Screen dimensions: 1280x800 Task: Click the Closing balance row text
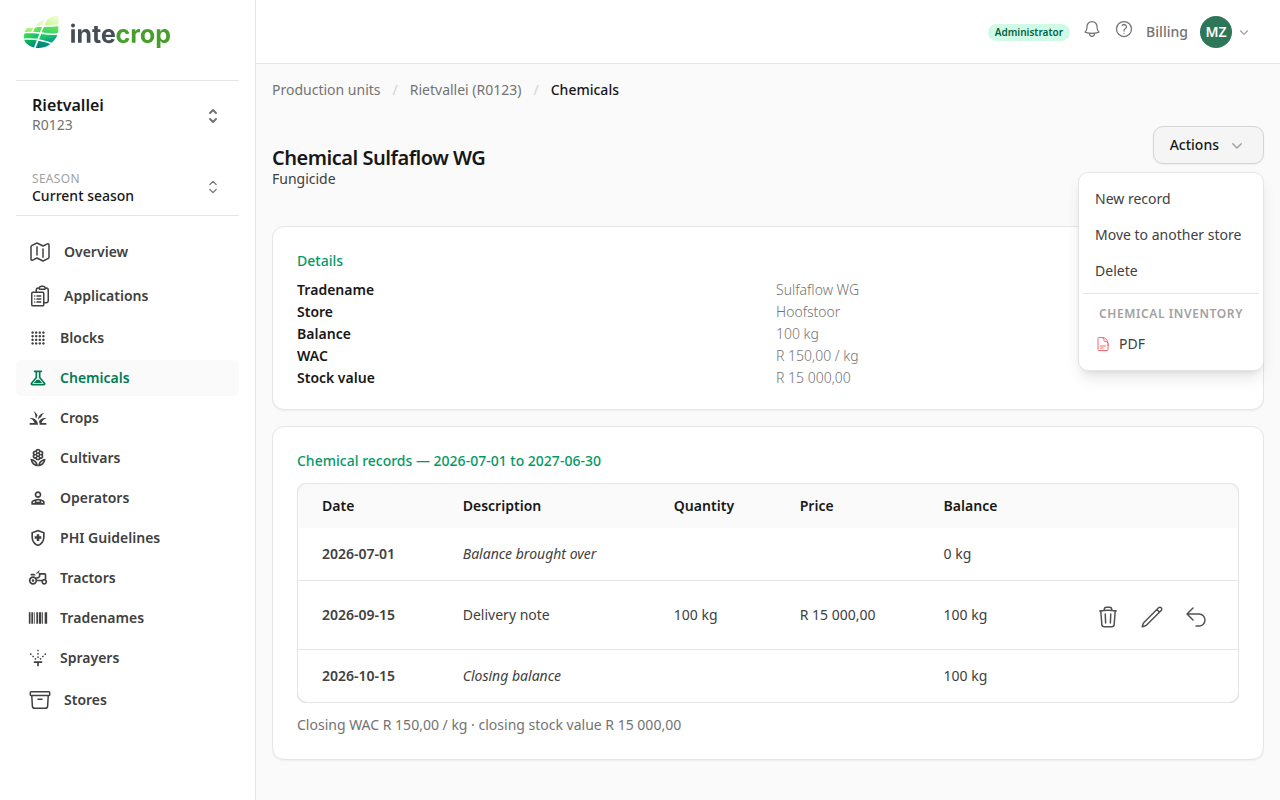(x=512, y=676)
